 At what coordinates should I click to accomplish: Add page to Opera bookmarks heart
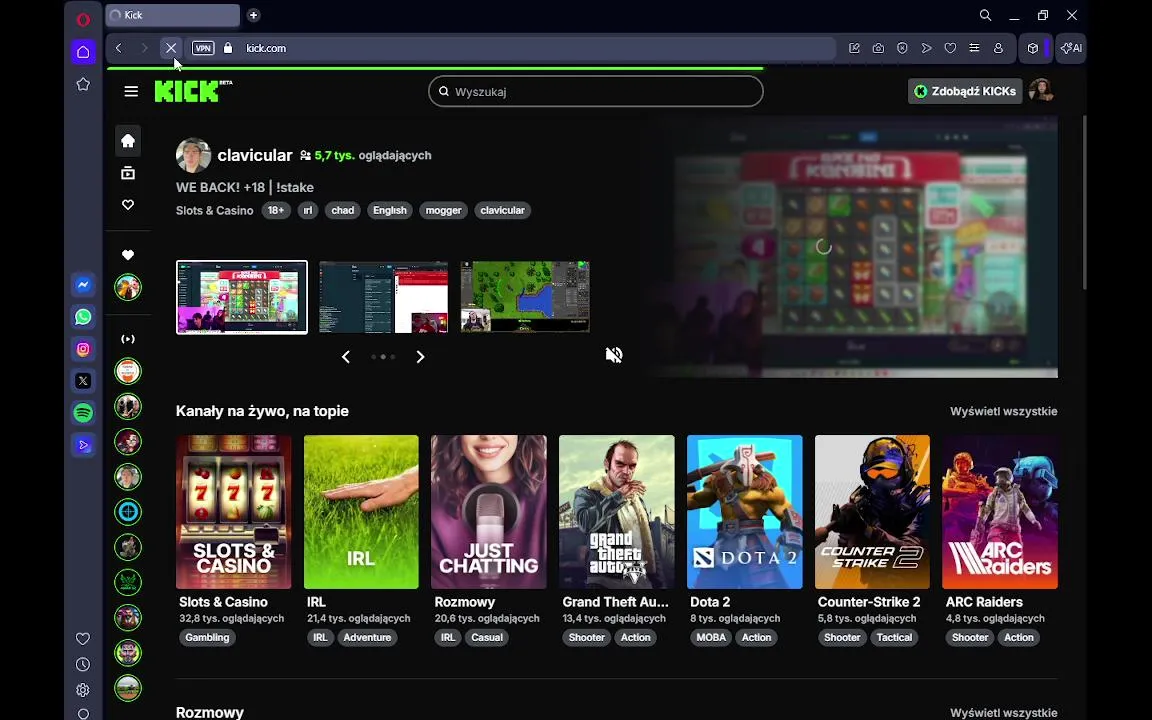pyautogui.click(x=950, y=48)
